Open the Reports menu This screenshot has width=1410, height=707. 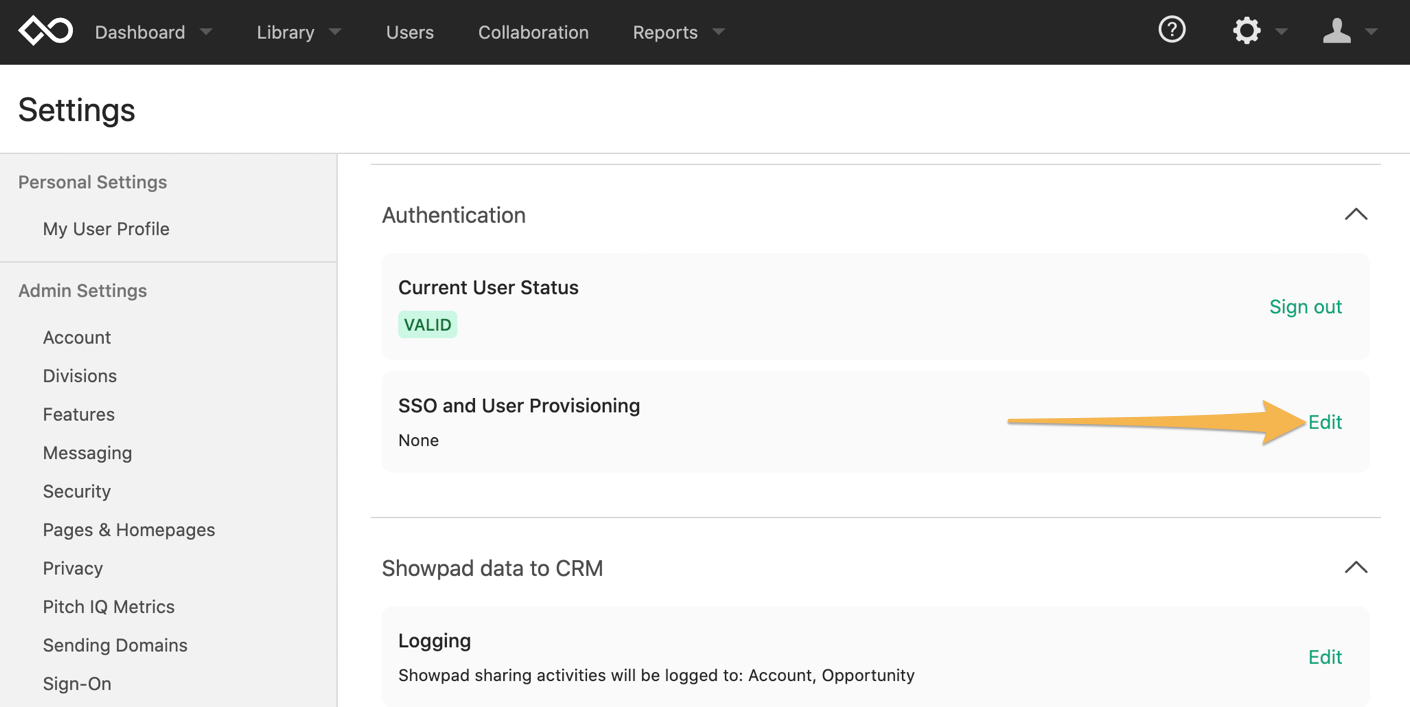tap(665, 32)
